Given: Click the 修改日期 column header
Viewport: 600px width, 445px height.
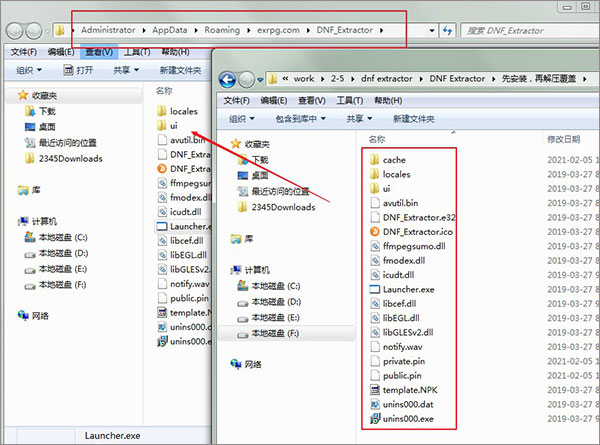Looking at the screenshot, I should [563, 139].
